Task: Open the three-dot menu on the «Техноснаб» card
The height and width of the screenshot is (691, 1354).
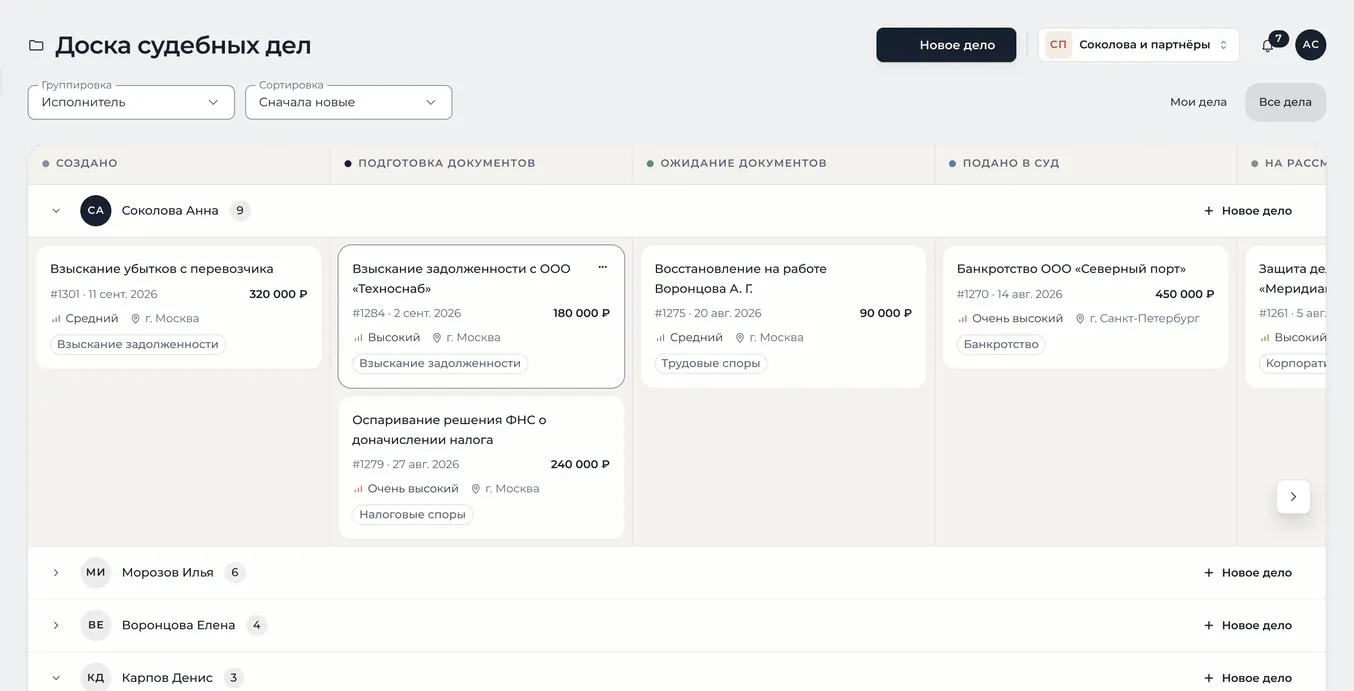Action: (x=602, y=267)
